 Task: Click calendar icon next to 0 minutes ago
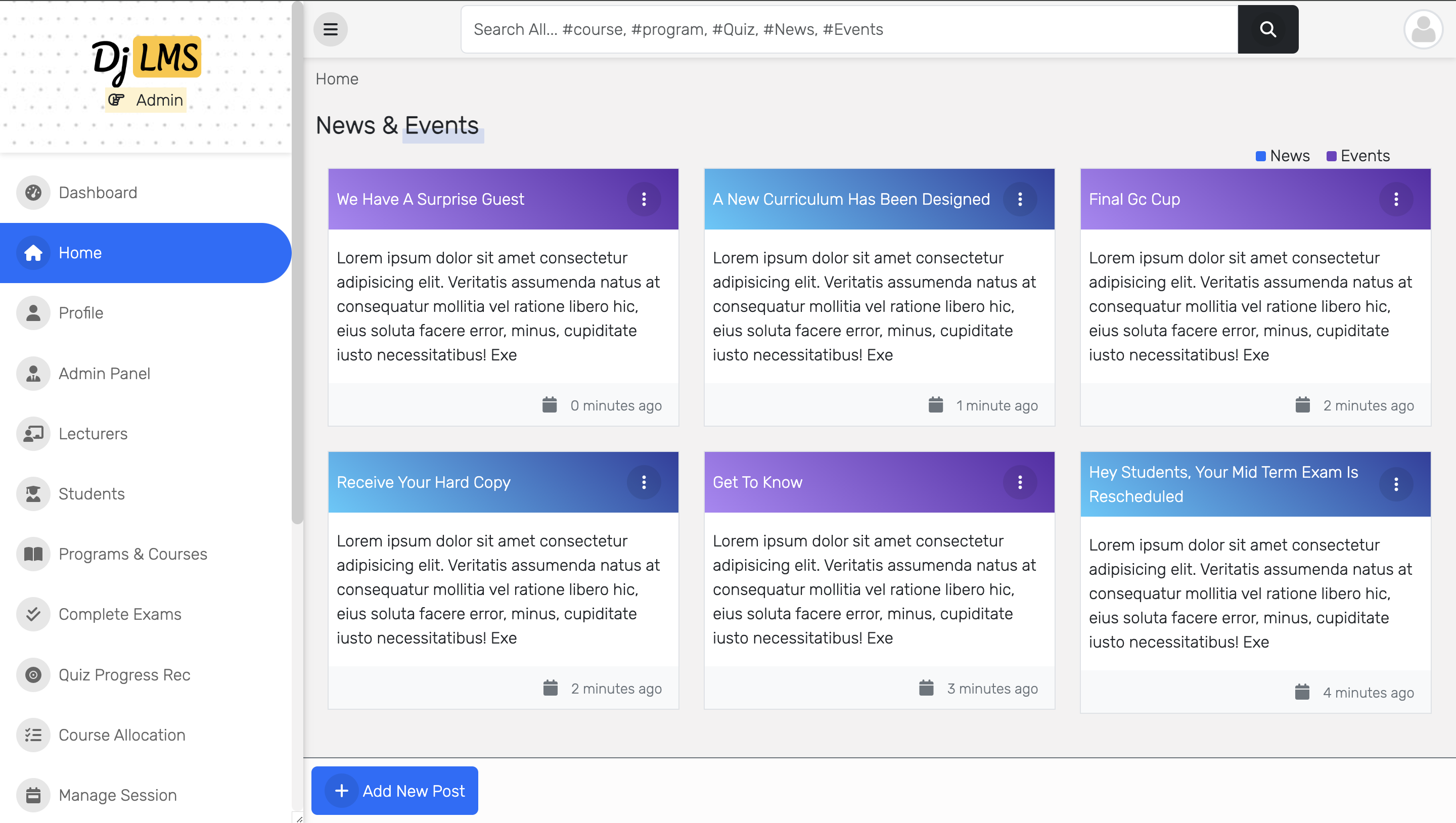[x=550, y=405]
